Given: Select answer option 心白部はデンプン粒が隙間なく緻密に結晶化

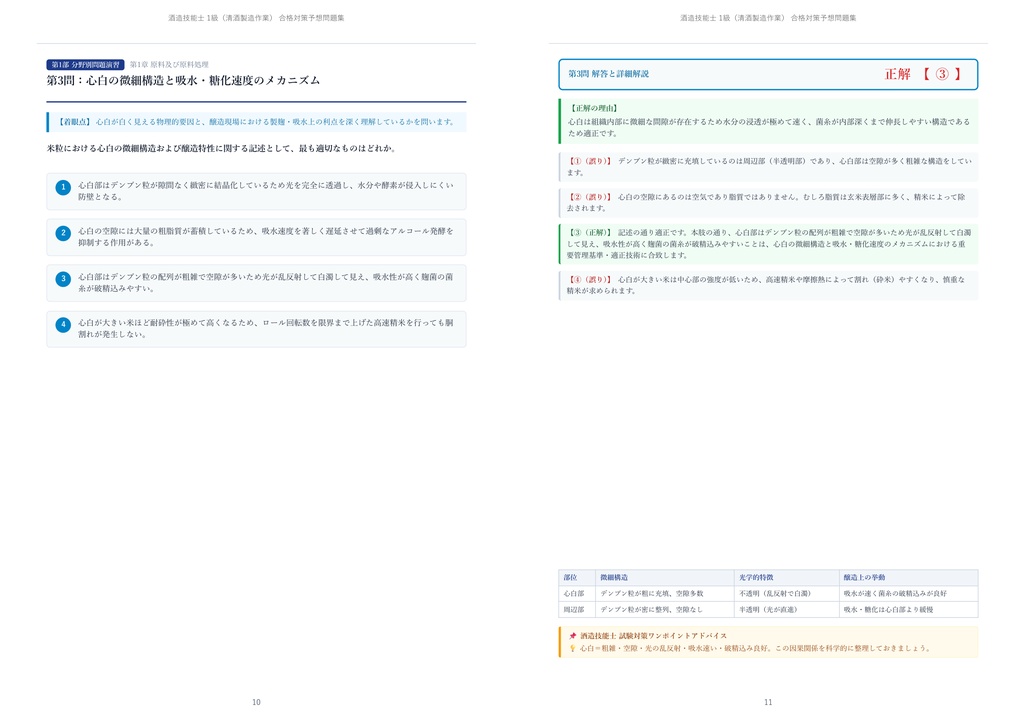Looking at the screenshot, I should click(256, 191).
